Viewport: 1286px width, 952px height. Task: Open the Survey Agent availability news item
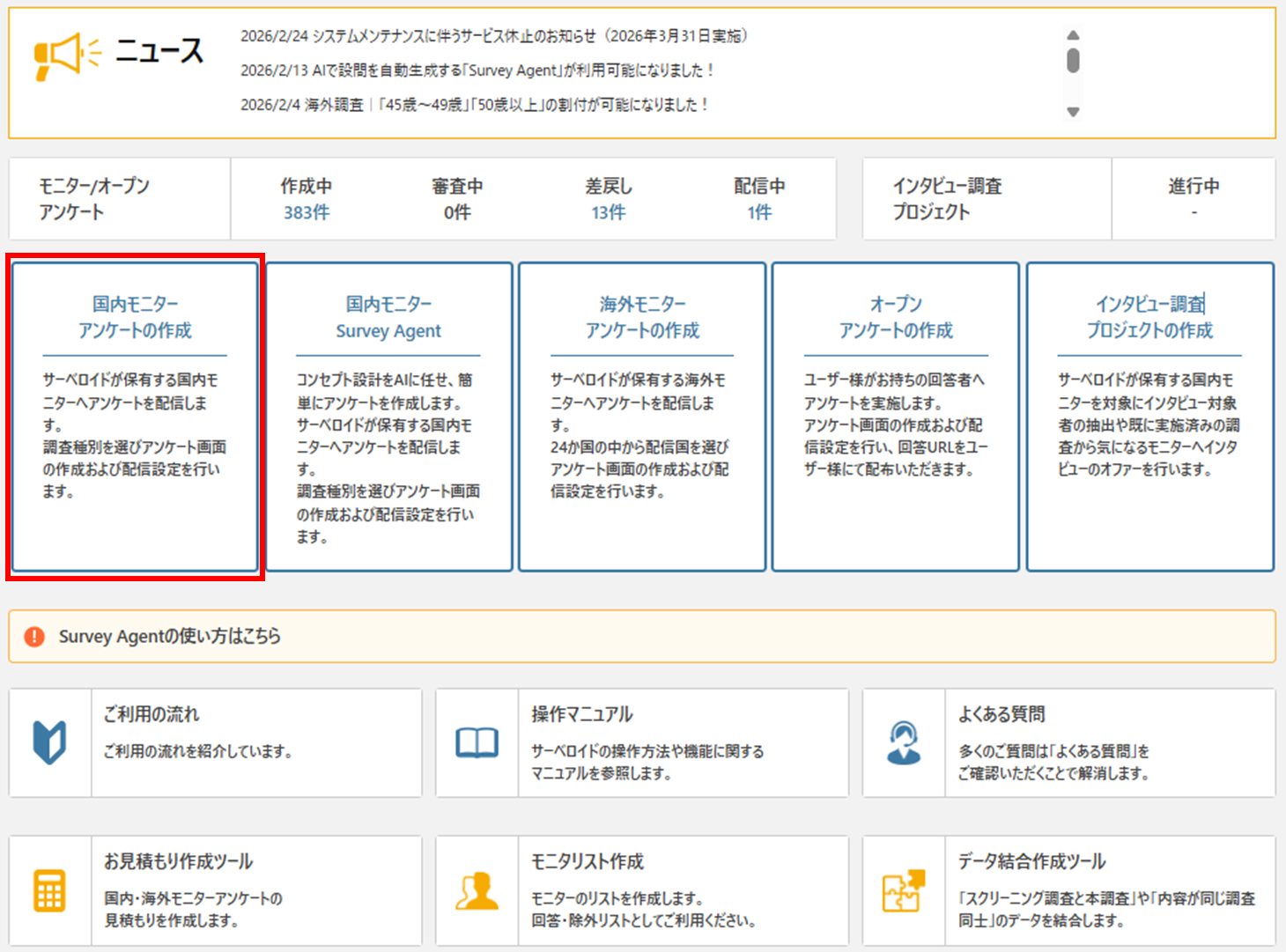(477, 70)
